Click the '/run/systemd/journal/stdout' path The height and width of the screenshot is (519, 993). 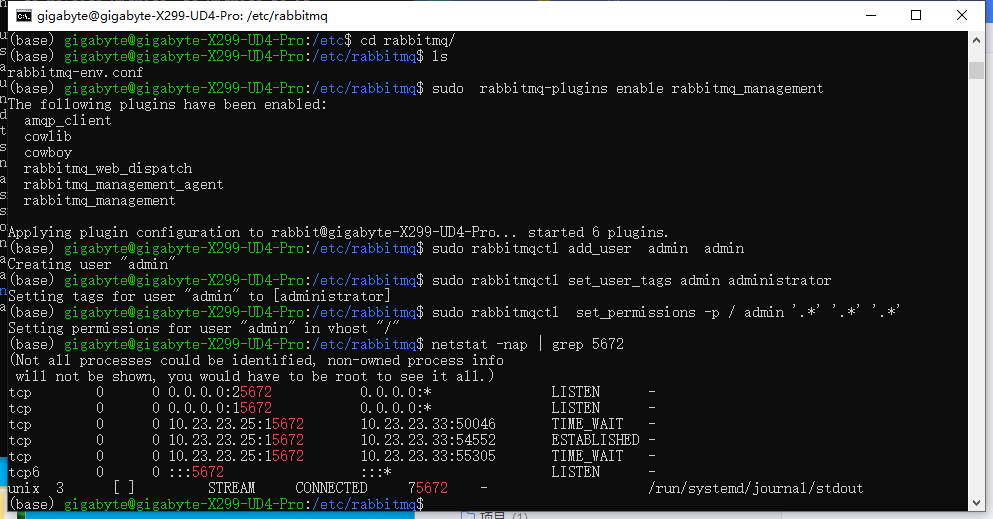click(756, 488)
